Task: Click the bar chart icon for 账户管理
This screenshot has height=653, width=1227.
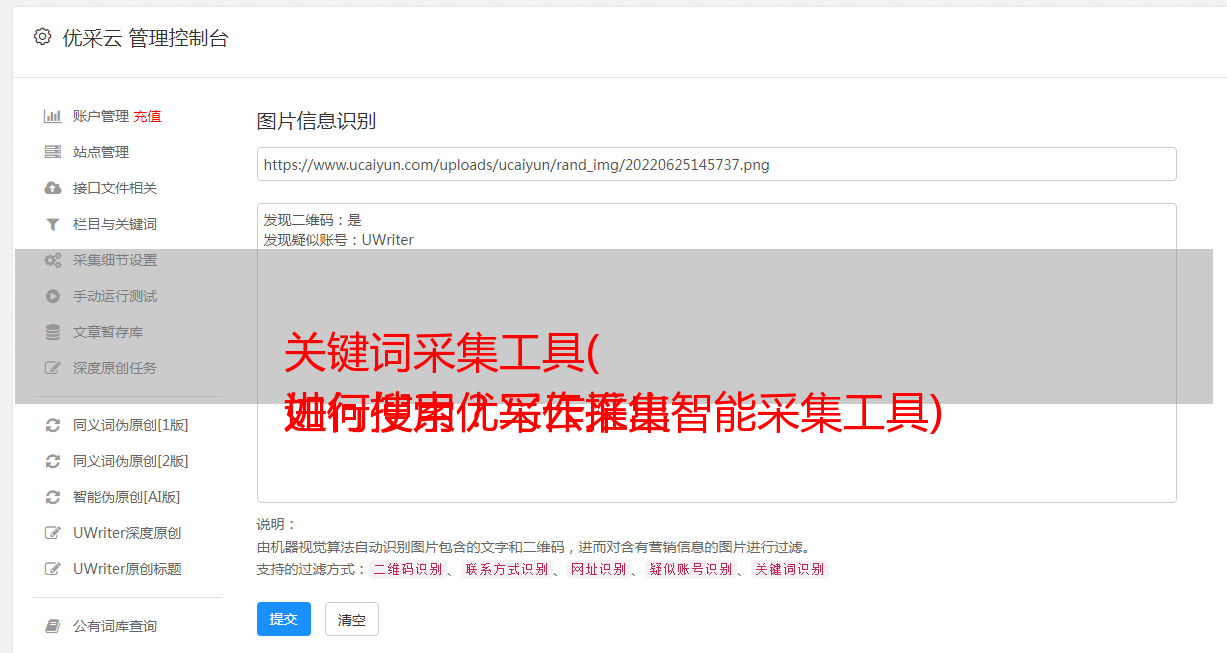Action: pos(53,116)
